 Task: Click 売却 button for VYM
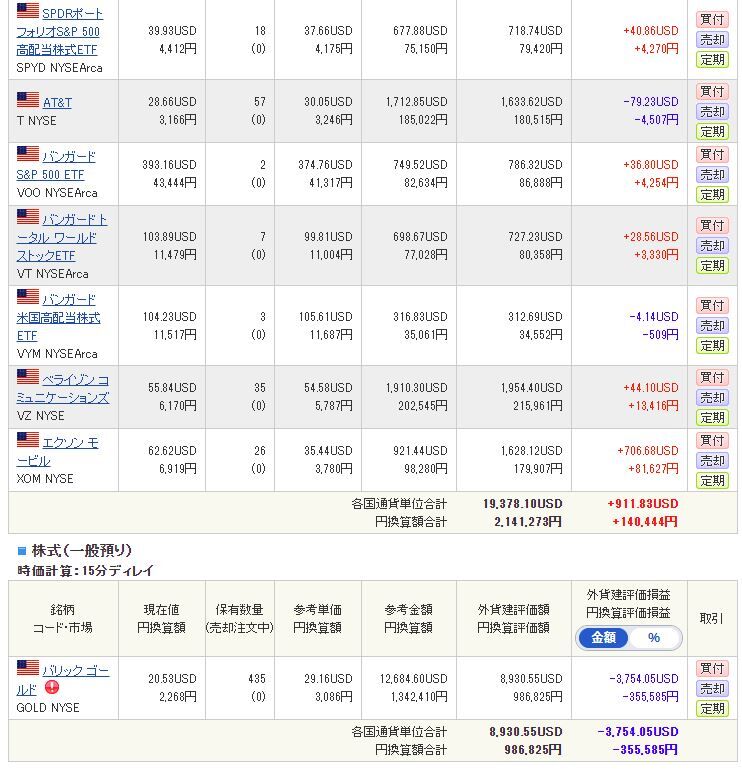click(x=712, y=325)
